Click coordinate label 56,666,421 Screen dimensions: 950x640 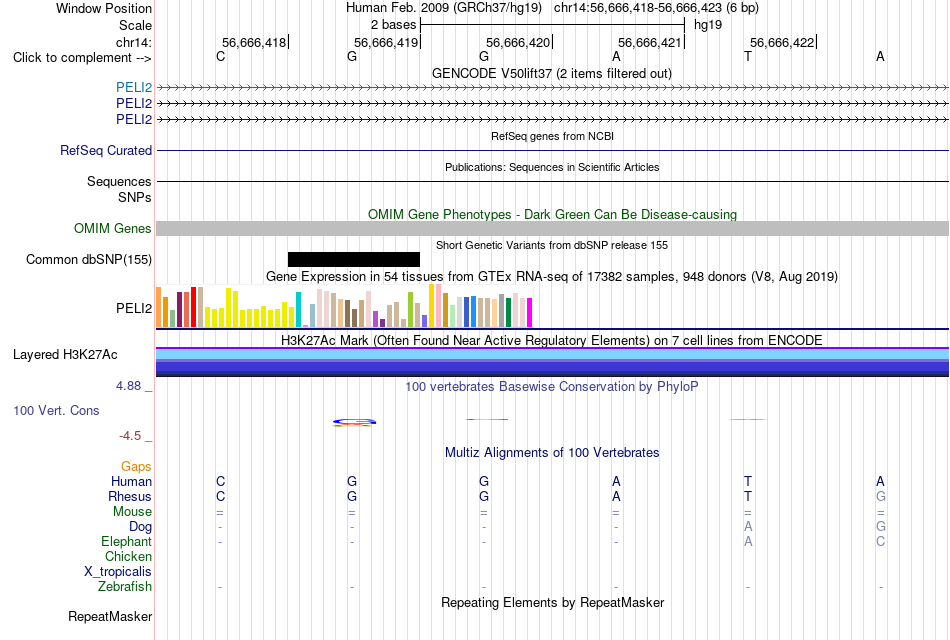point(650,42)
